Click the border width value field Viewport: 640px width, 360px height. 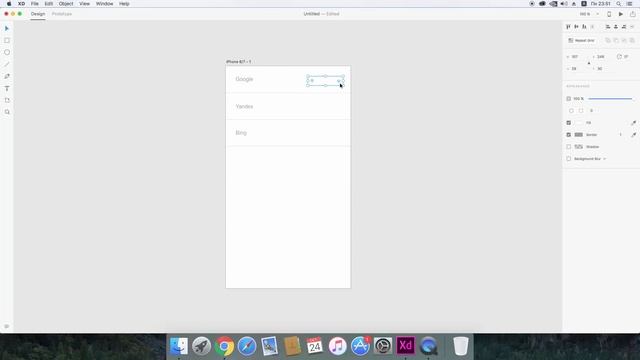(x=621, y=135)
